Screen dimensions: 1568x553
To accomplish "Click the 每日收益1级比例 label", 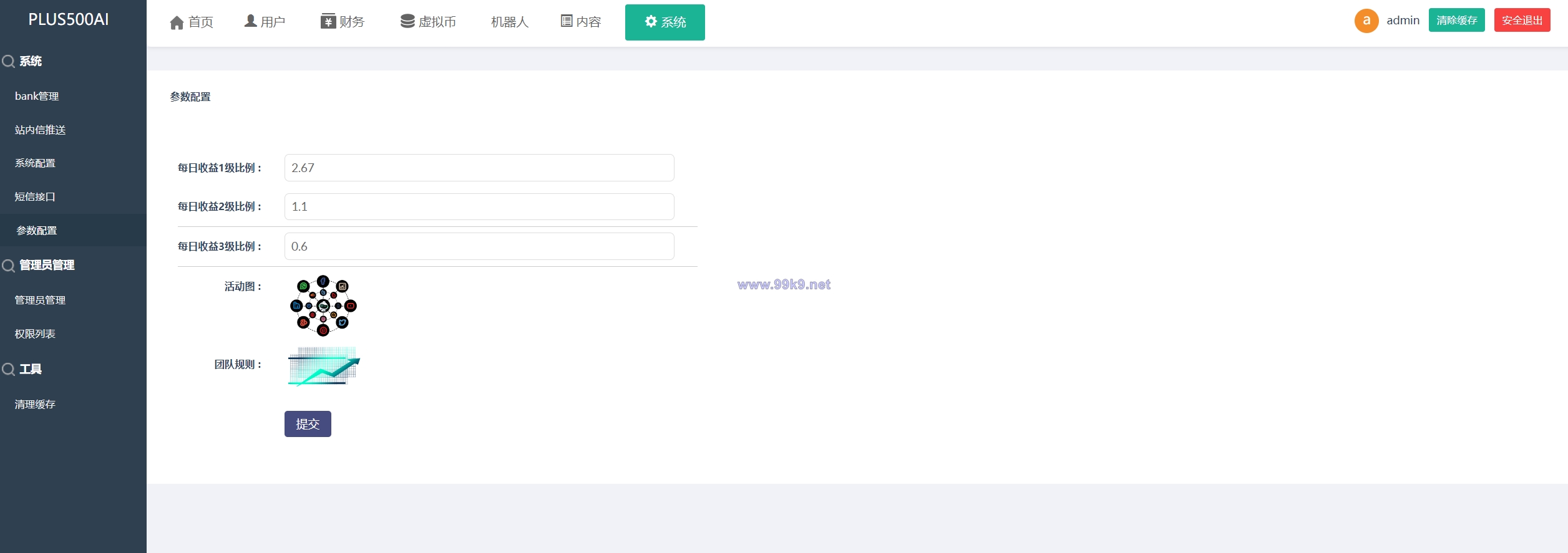I will [x=220, y=168].
